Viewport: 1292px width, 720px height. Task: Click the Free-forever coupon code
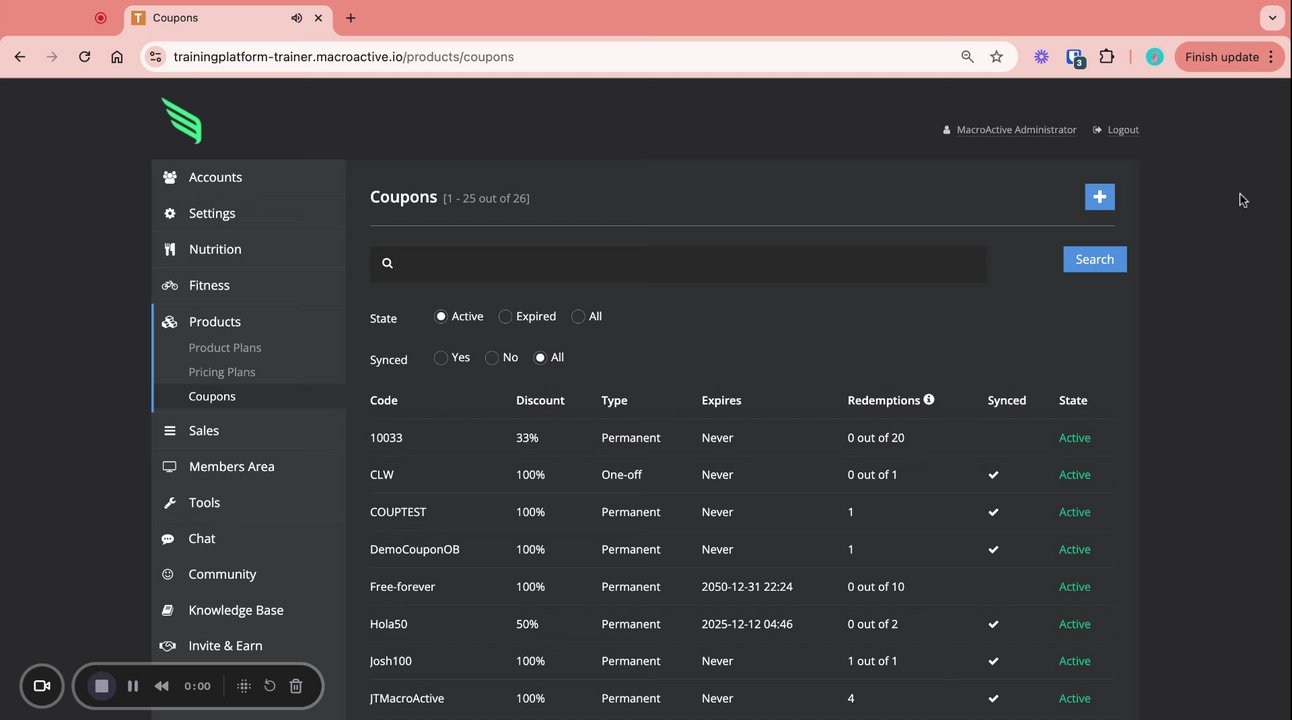[402, 587]
